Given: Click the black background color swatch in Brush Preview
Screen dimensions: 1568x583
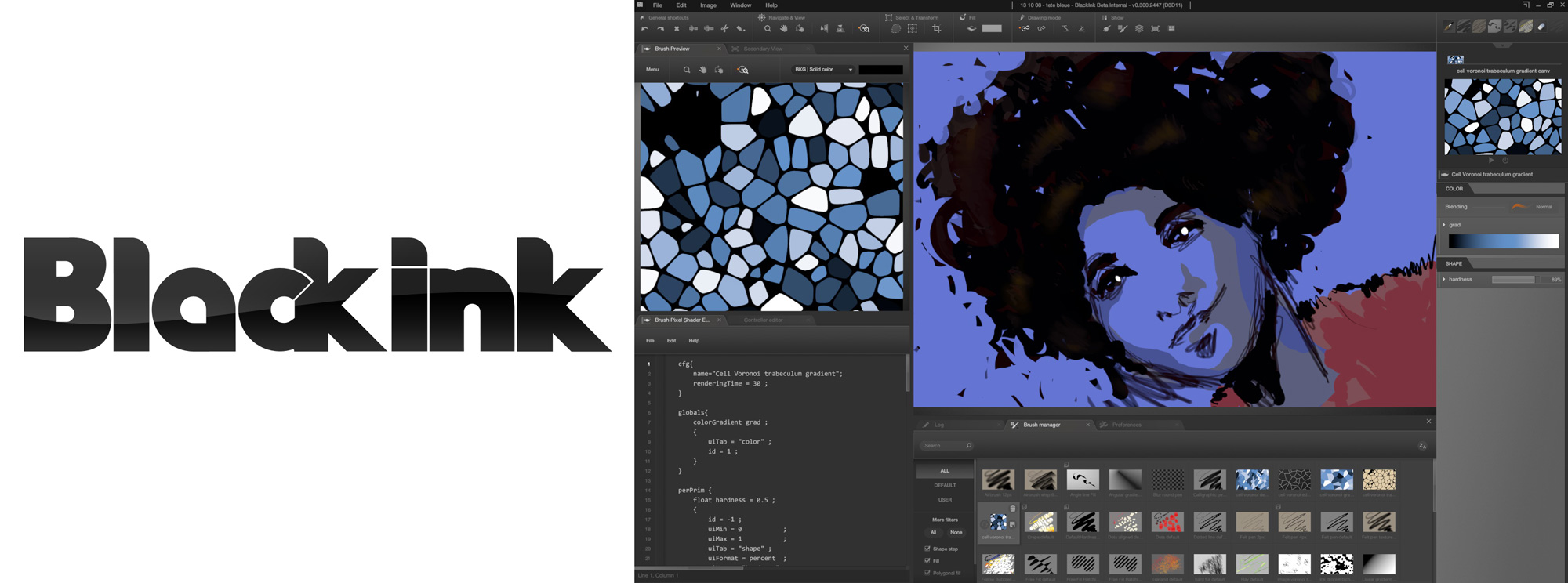Looking at the screenshot, I should click(880, 70).
